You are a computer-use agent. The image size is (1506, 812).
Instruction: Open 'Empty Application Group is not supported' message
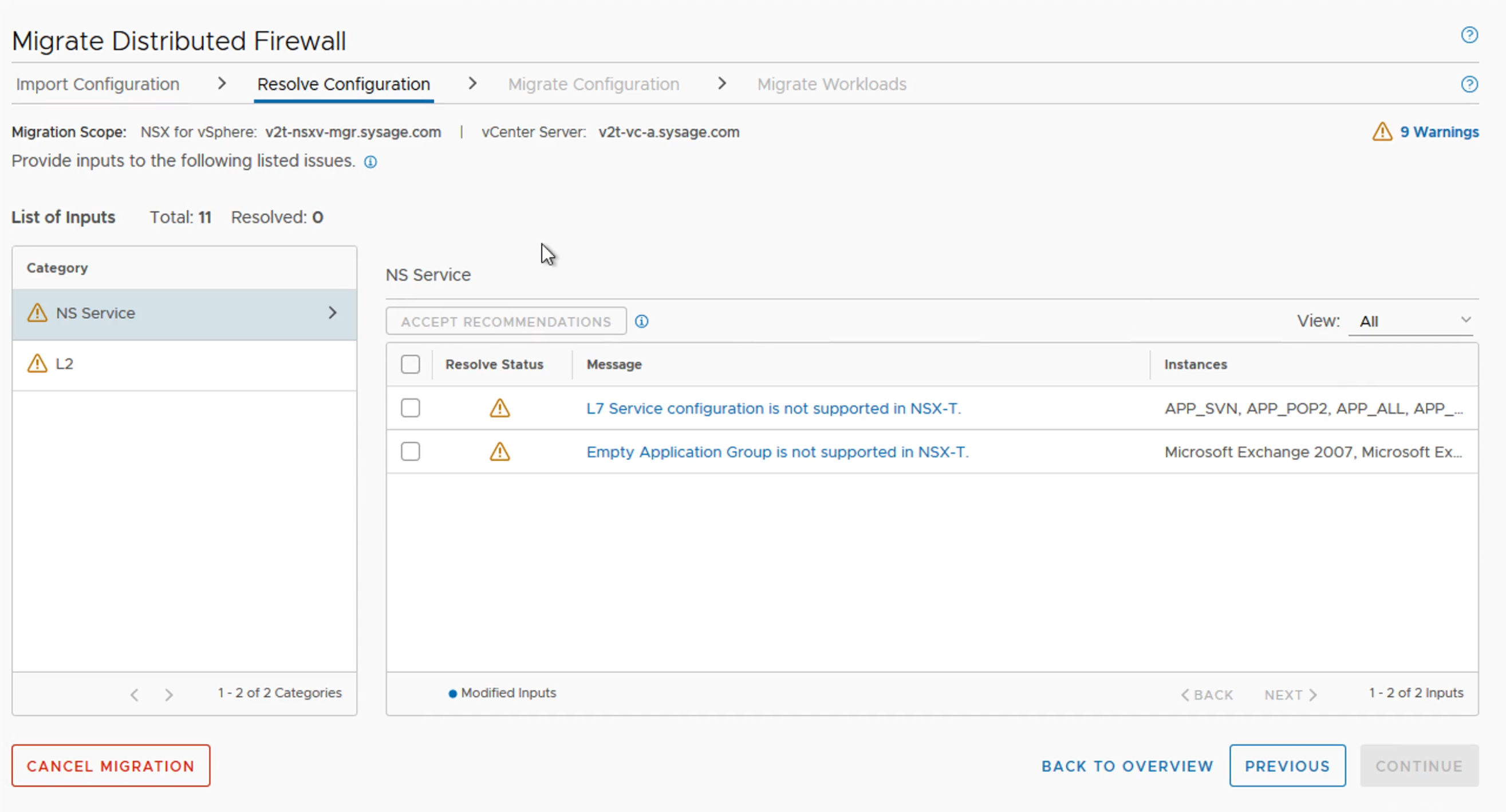point(778,452)
